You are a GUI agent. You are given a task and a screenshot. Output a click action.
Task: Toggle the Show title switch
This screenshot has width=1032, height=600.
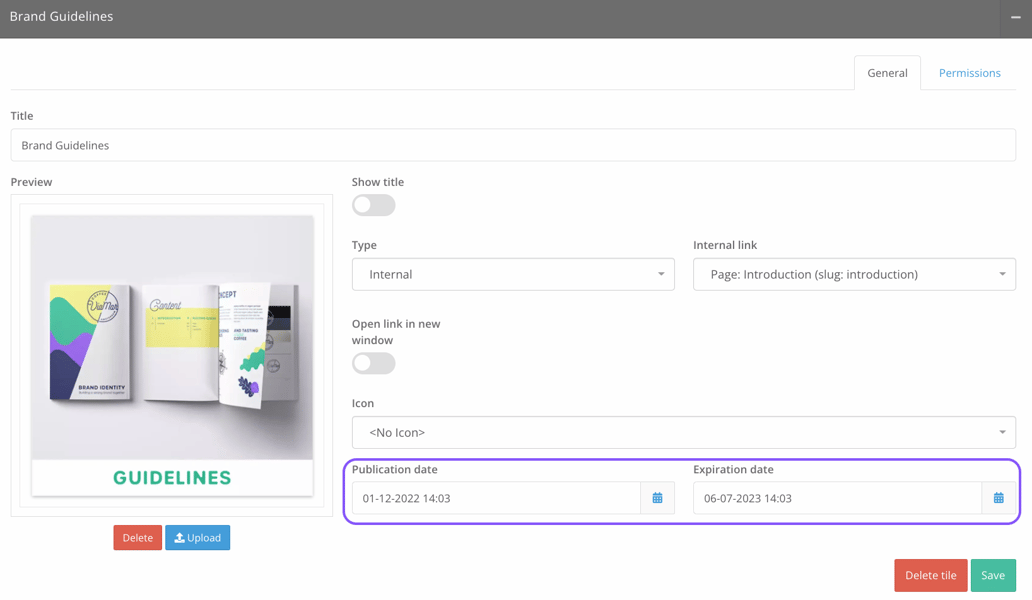tap(373, 204)
